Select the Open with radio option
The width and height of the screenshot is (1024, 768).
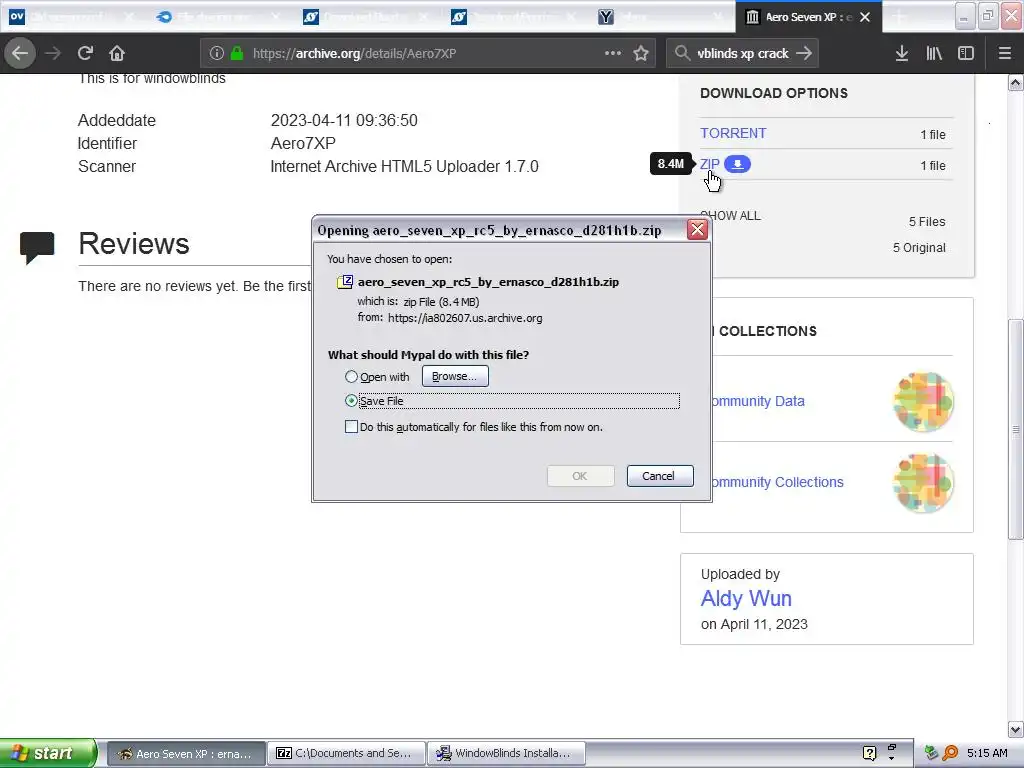[x=351, y=377]
